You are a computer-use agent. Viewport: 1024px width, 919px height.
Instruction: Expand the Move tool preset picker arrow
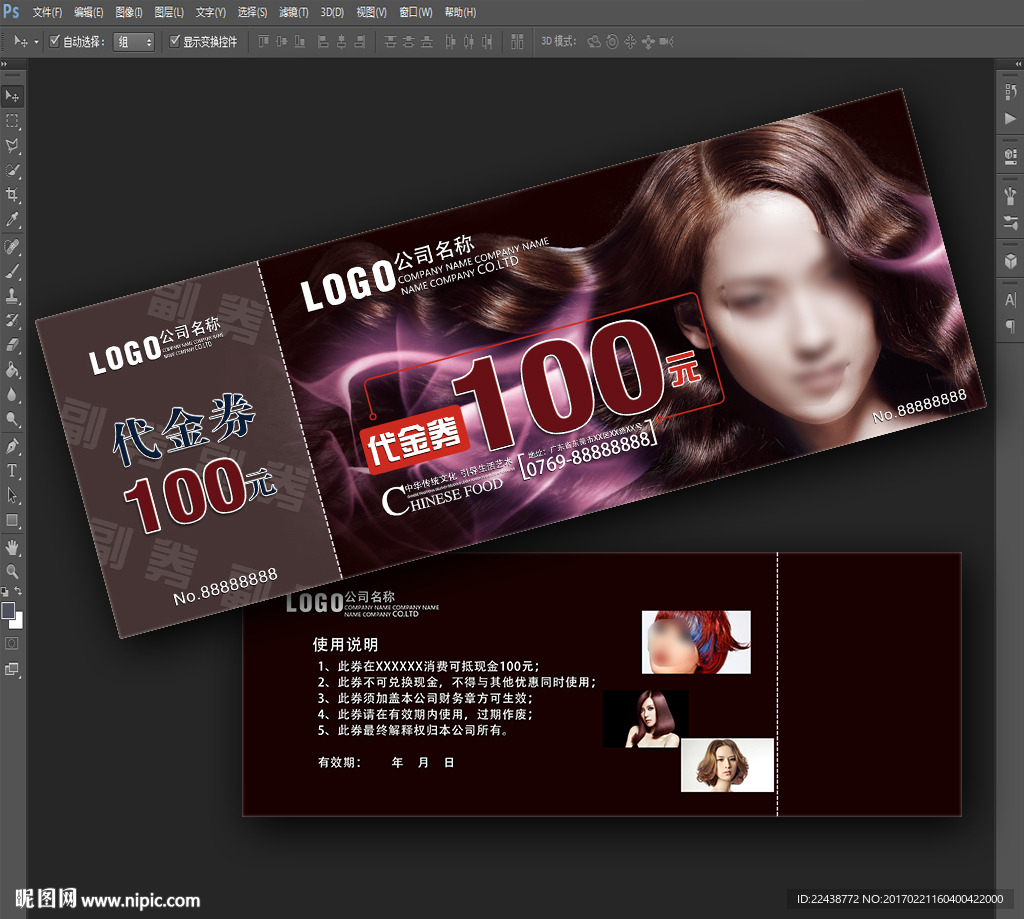click(37, 42)
